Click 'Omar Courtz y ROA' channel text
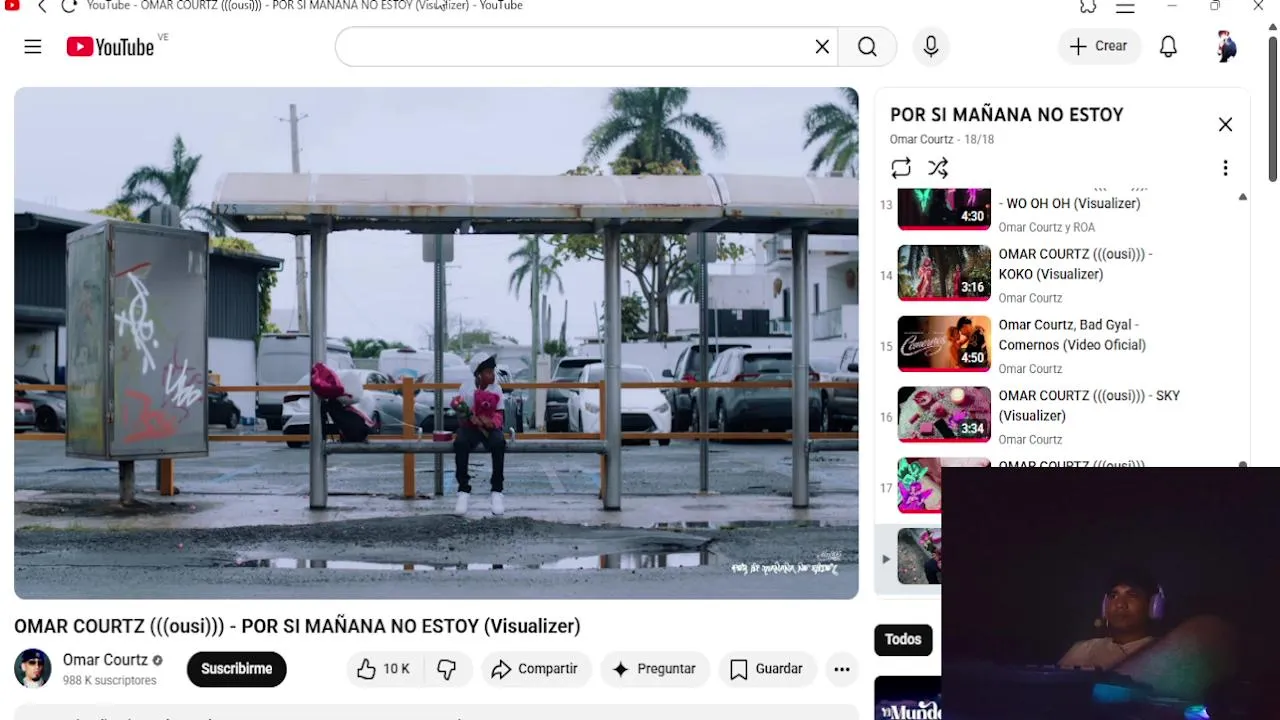This screenshot has height=720, width=1280. coord(1046,228)
